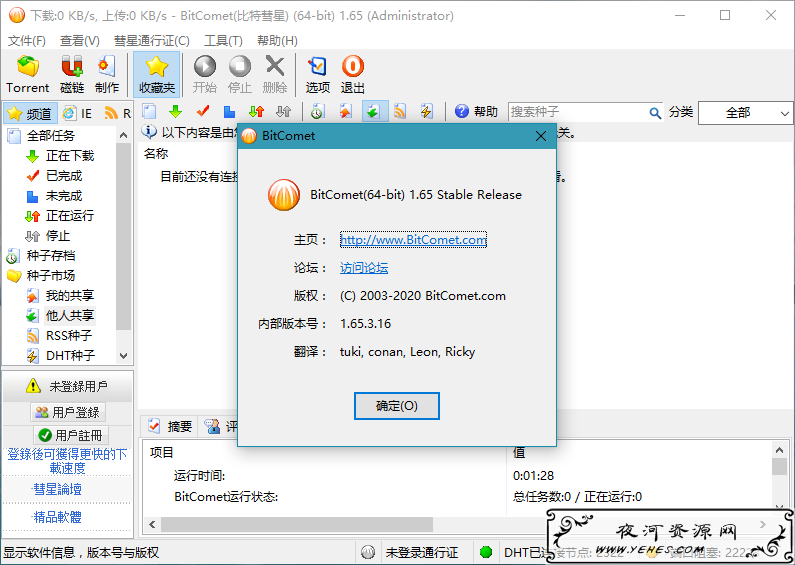Click the blue unfinished icon in secondary toolbar
795x565 pixels.
tap(230, 111)
